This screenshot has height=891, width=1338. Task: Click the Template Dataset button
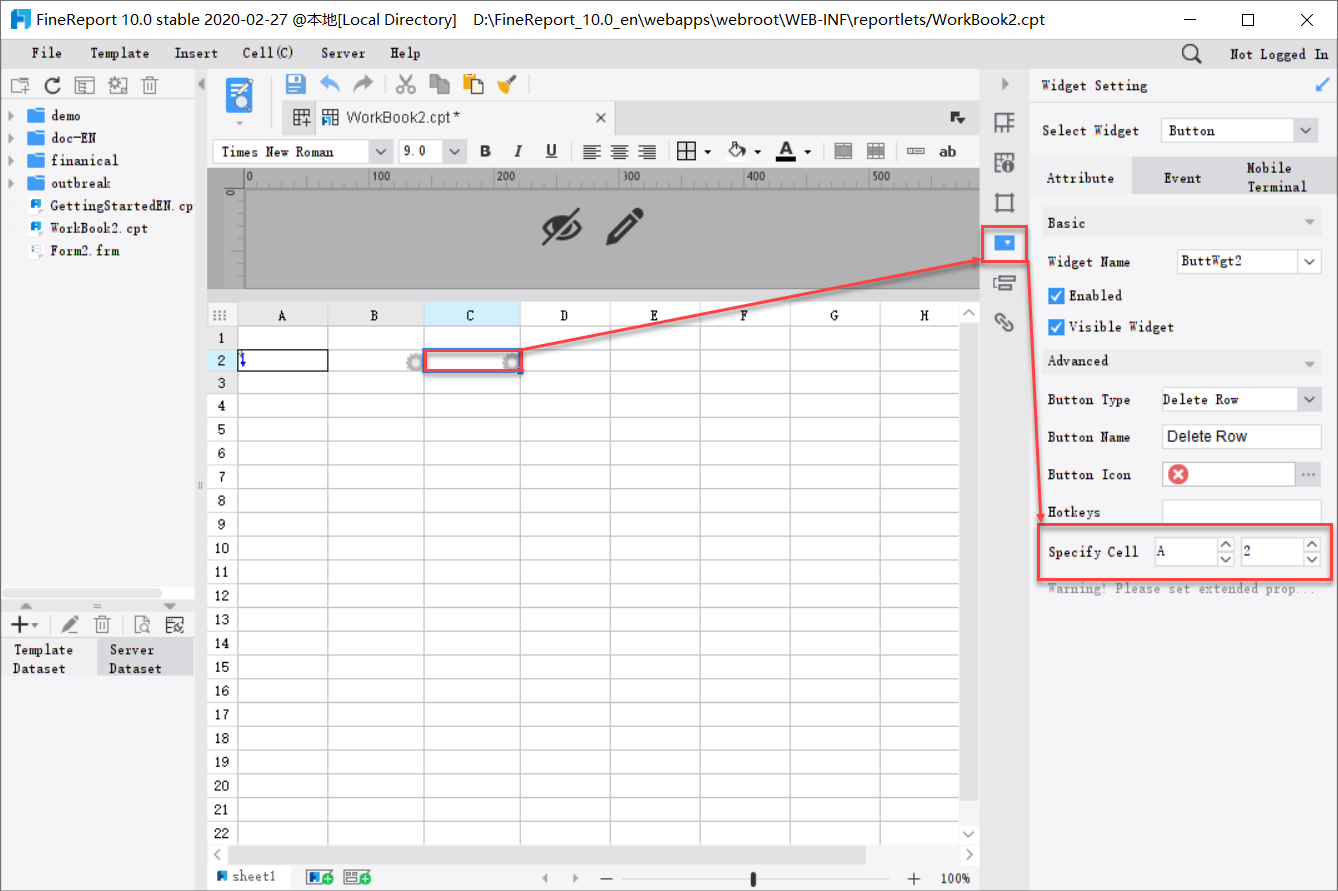click(42, 657)
